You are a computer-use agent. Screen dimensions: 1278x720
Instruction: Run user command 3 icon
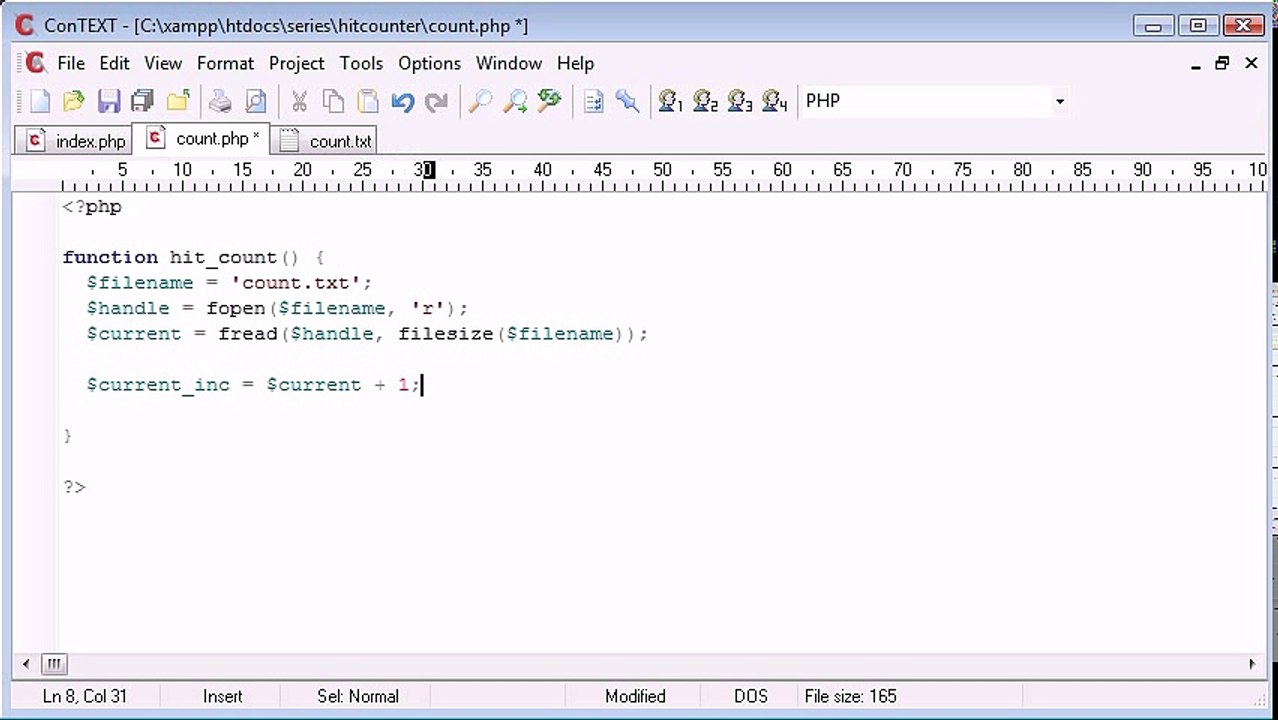pyautogui.click(x=740, y=101)
